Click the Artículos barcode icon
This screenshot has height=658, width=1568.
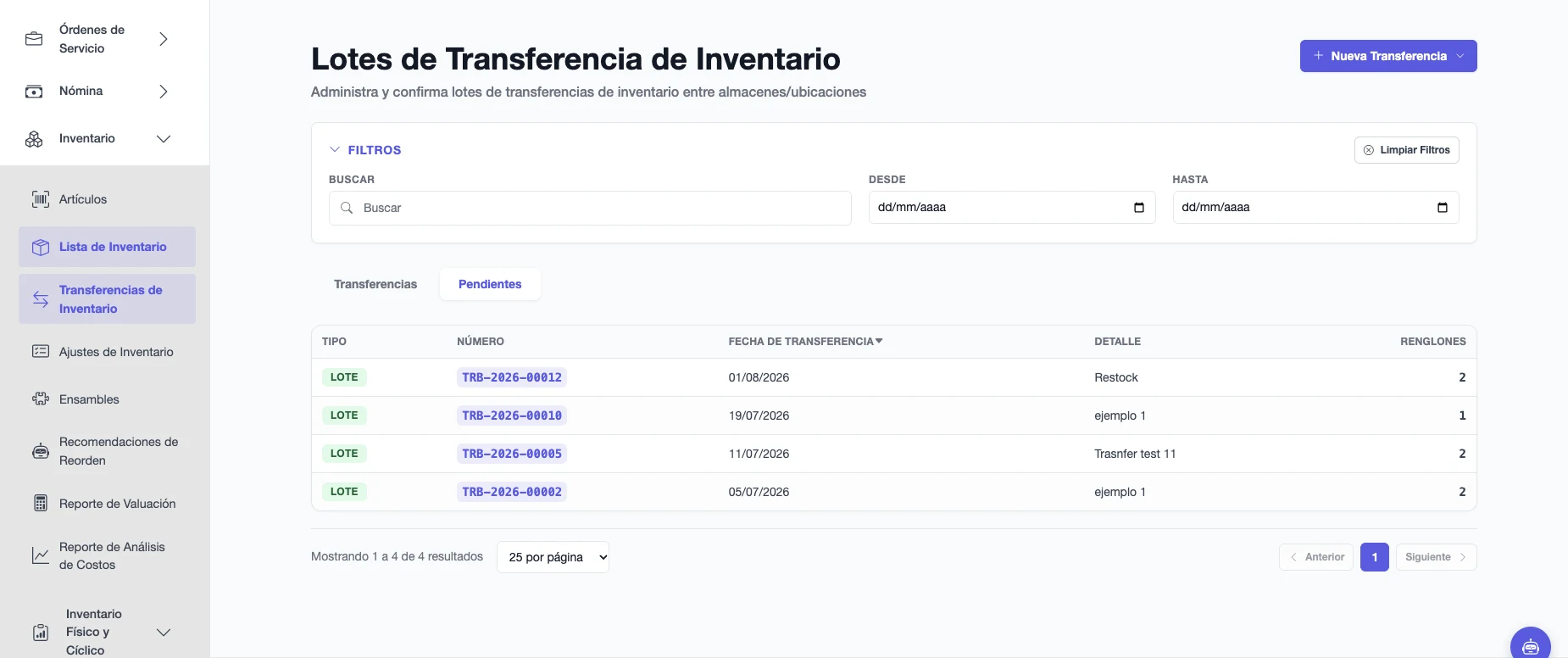[x=41, y=199]
